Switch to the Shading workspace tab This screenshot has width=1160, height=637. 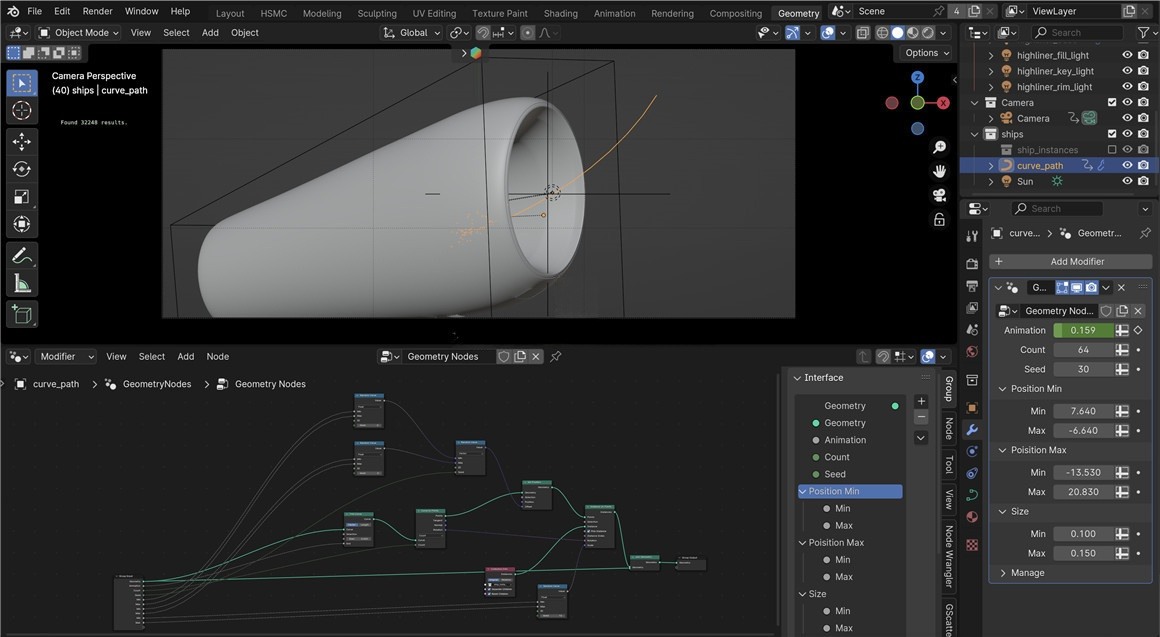(x=560, y=13)
